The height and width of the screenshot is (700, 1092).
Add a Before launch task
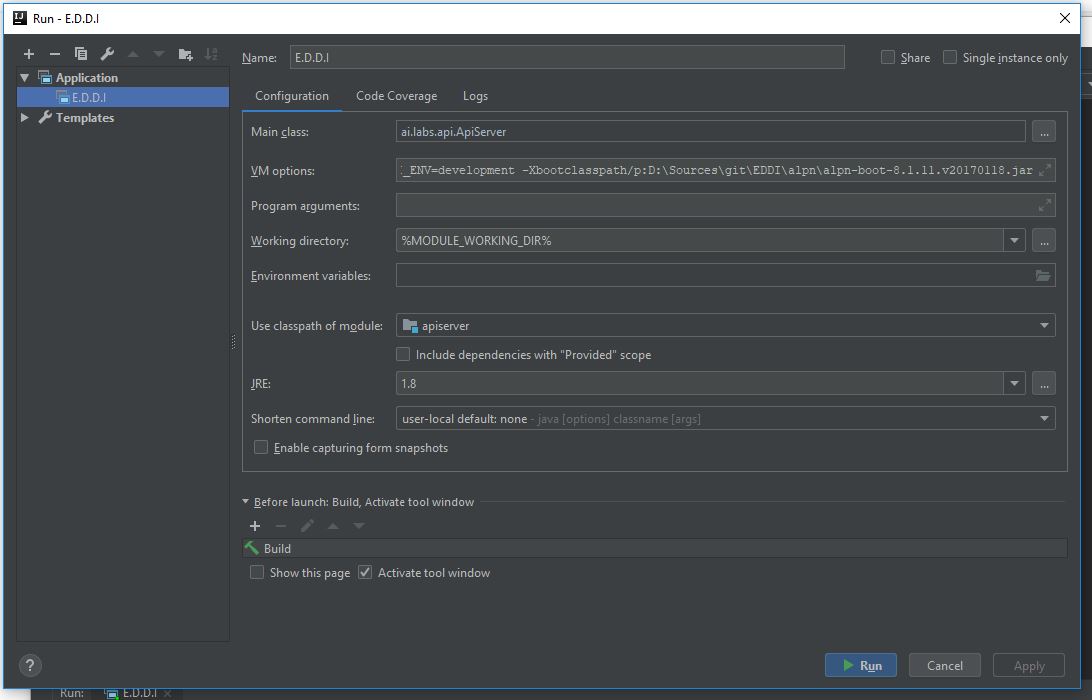(x=255, y=526)
